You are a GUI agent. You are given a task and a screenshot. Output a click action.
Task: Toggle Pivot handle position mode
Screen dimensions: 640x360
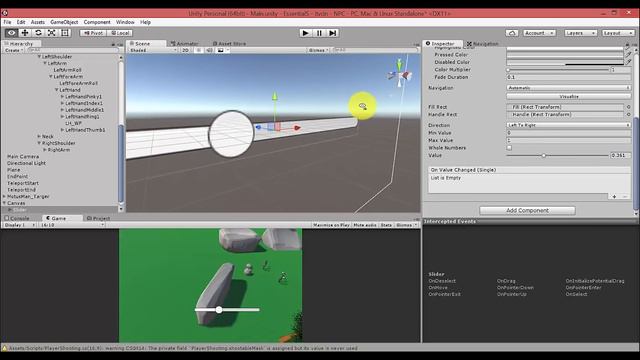pyautogui.click(x=93, y=33)
